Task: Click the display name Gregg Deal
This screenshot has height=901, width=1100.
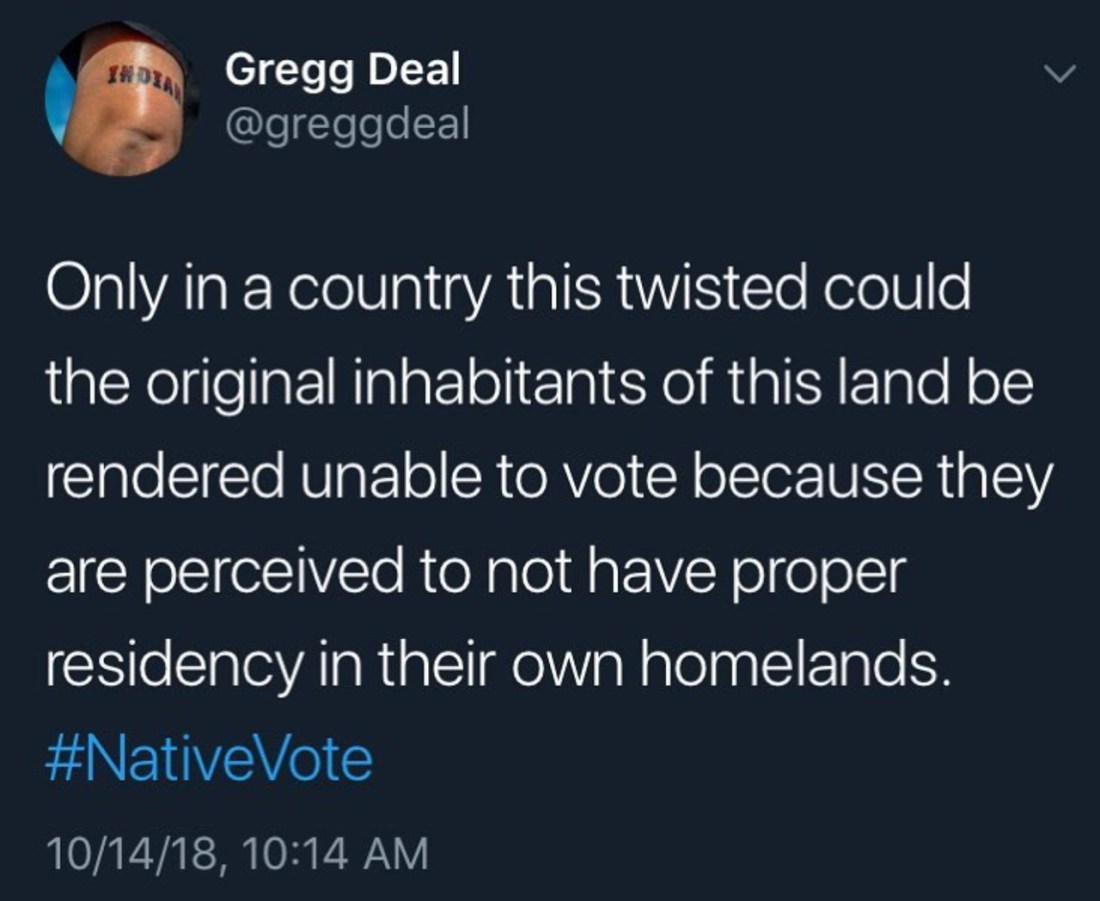Action: tap(343, 70)
